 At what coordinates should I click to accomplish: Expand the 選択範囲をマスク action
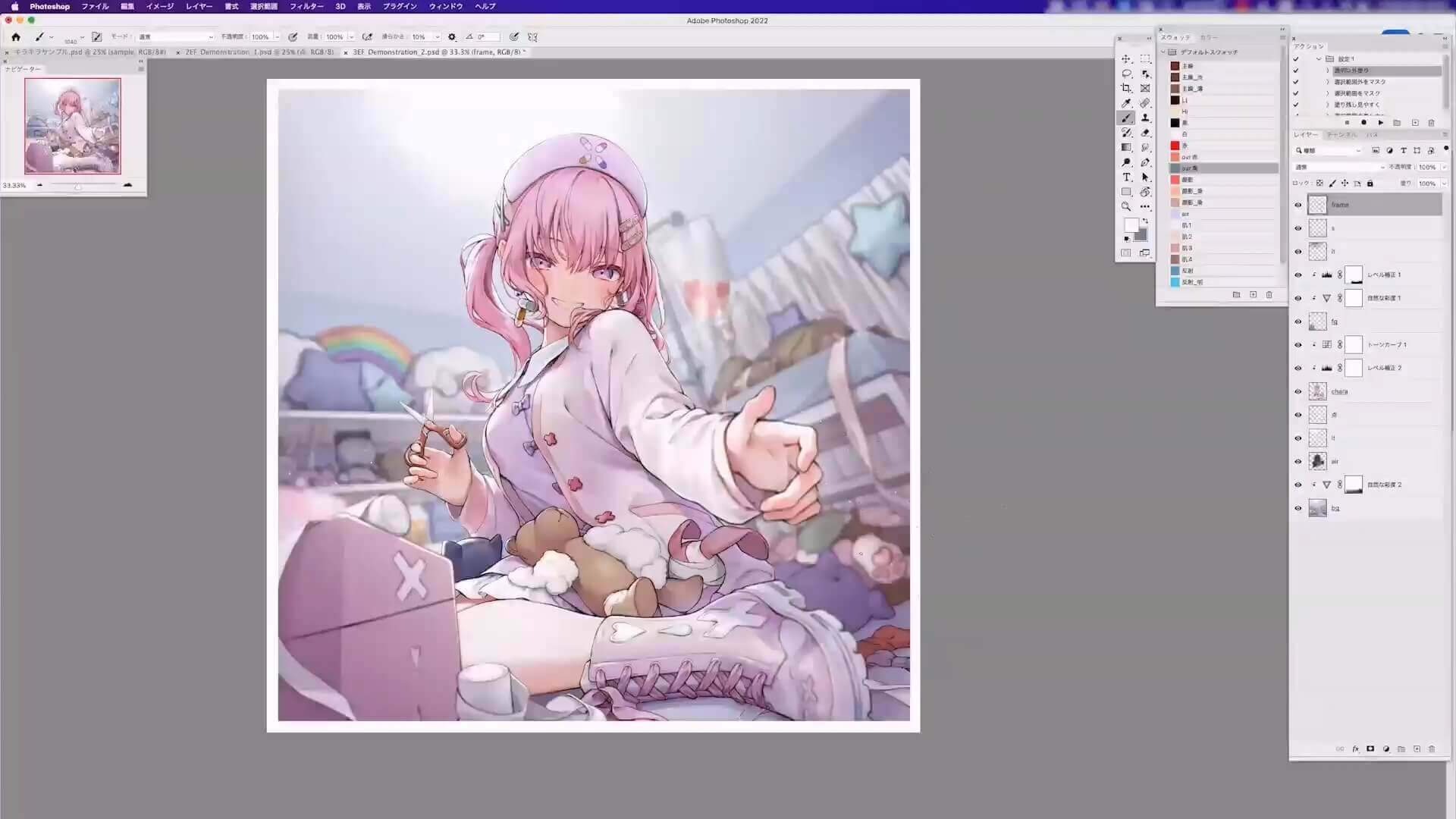click(x=1328, y=93)
